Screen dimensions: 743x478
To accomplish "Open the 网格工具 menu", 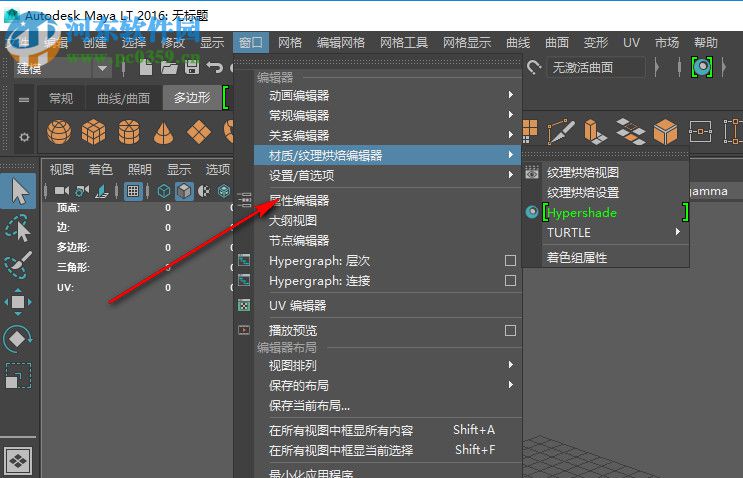I will [x=404, y=43].
